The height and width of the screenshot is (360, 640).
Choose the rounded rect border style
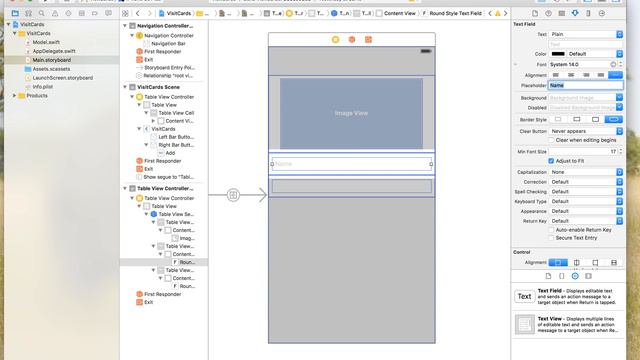pos(613,120)
